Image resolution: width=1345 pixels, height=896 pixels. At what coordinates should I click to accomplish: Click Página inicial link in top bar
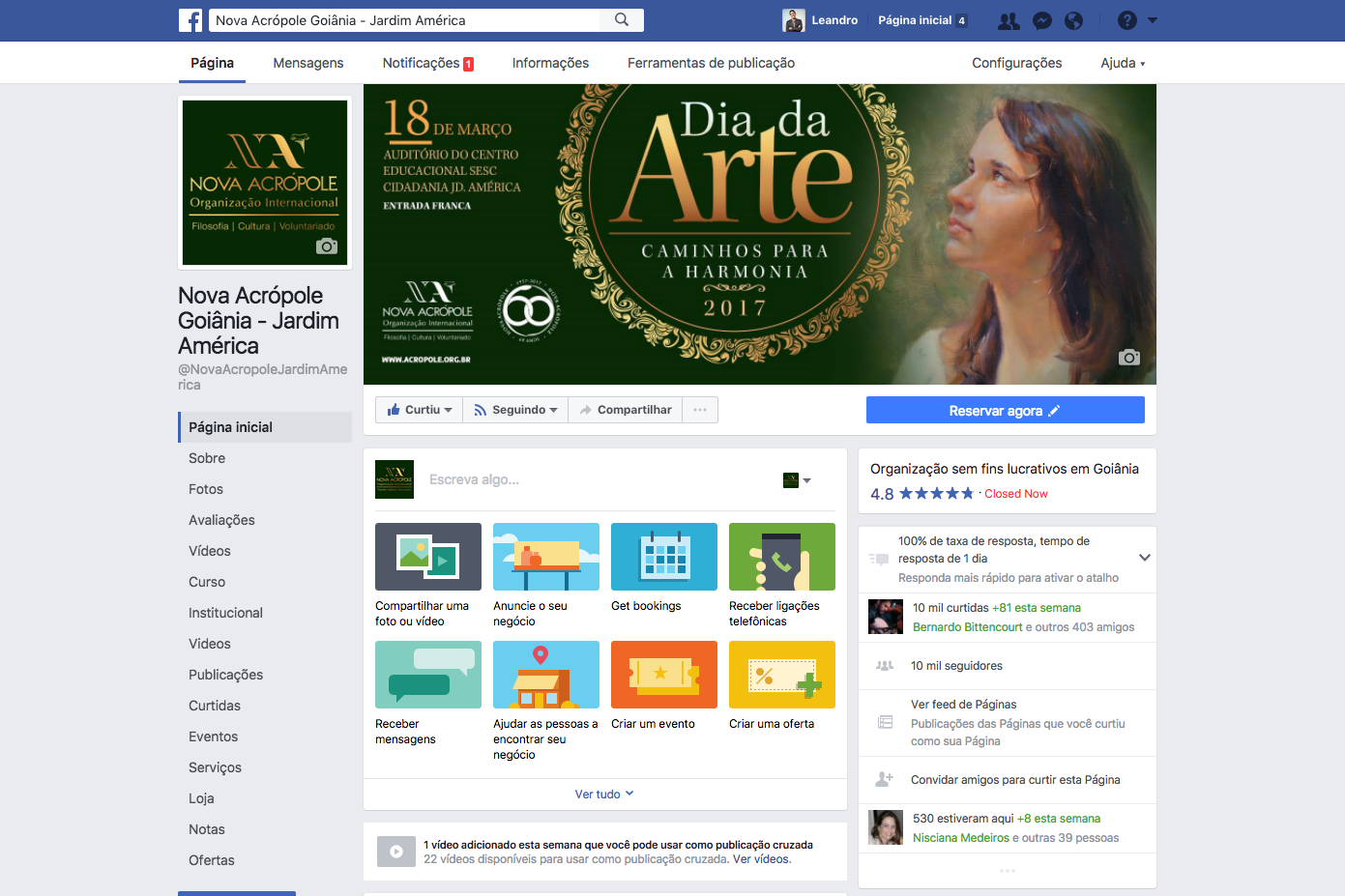pyautogui.click(x=915, y=20)
